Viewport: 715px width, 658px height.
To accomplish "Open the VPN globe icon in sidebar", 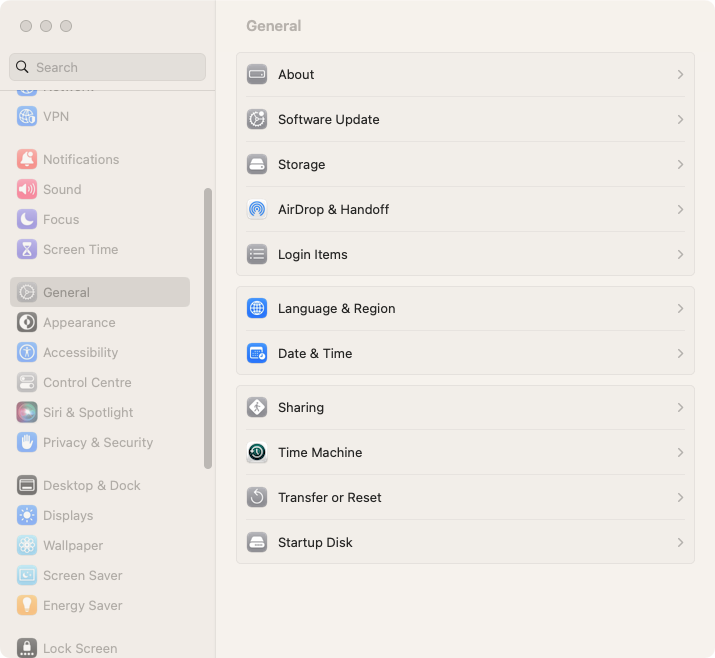I will 27,116.
